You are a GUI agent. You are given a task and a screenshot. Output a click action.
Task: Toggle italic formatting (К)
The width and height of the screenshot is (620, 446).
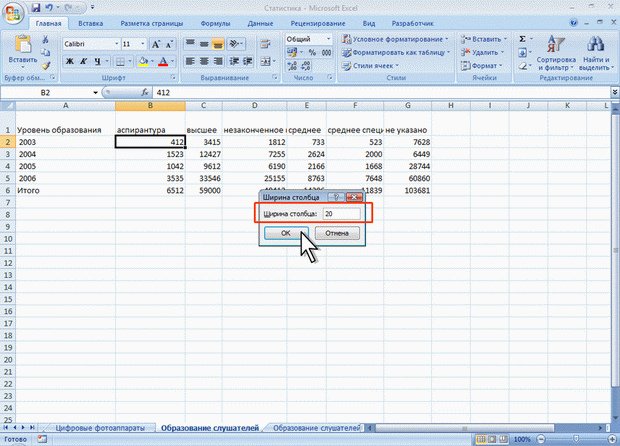[x=85, y=61]
